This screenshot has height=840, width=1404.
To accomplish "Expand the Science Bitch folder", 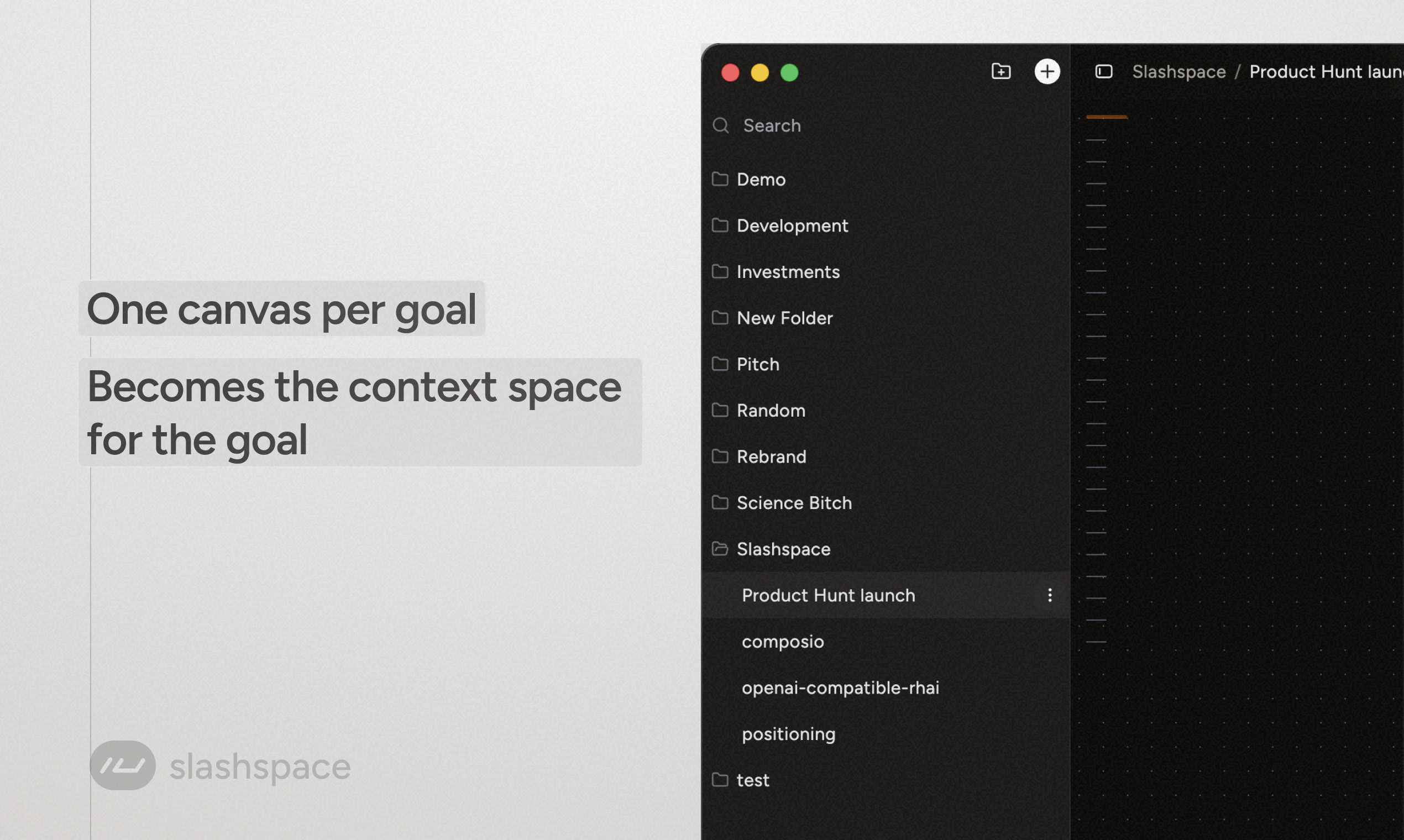I will pyautogui.click(x=886, y=503).
